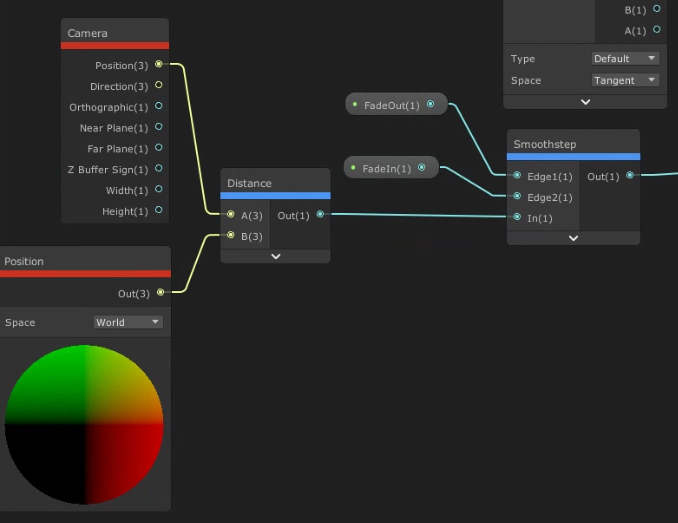This screenshot has height=523, width=678.
Task: Select the Position node title
Action: (24, 262)
